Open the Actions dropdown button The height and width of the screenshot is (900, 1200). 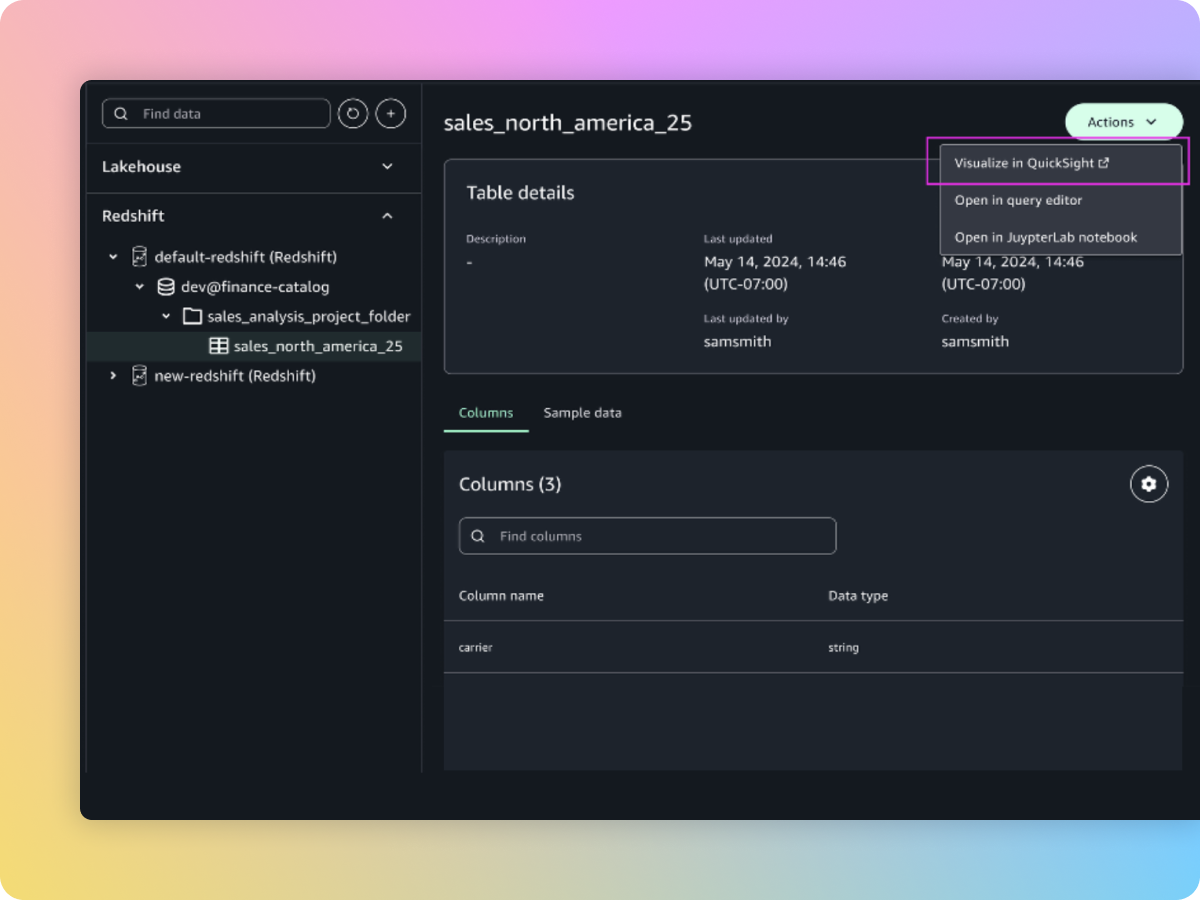(1123, 122)
